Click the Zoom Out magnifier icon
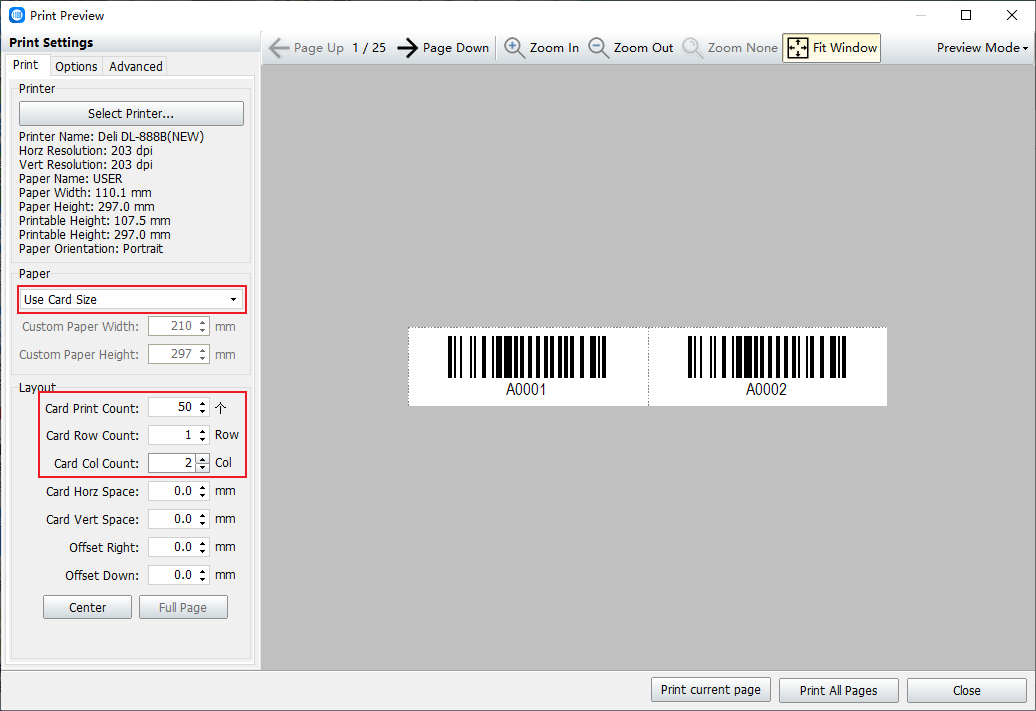The height and width of the screenshot is (711, 1036). click(599, 48)
